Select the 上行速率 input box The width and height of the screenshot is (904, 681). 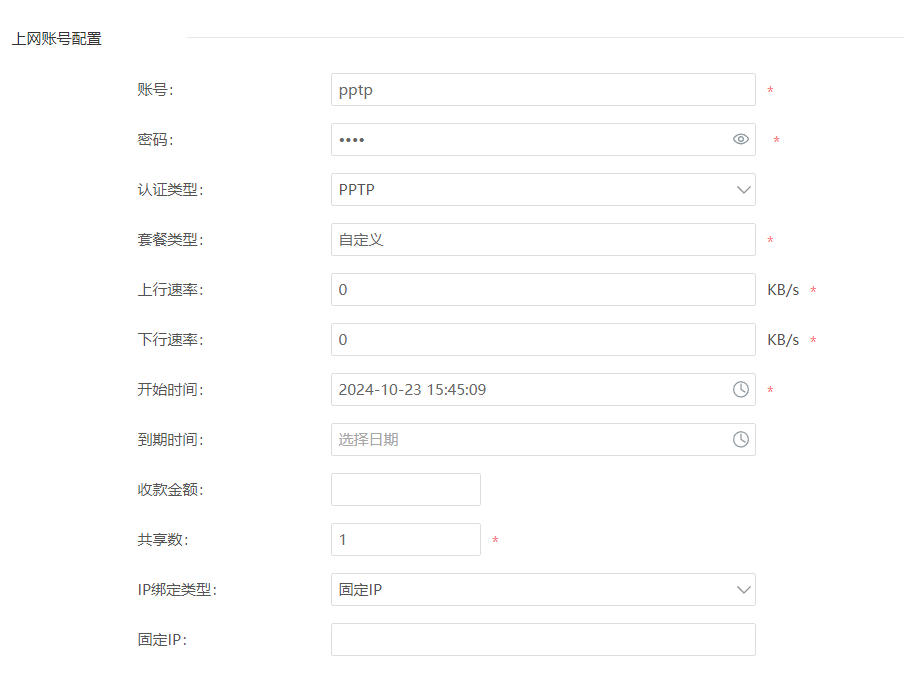[543, 289]
